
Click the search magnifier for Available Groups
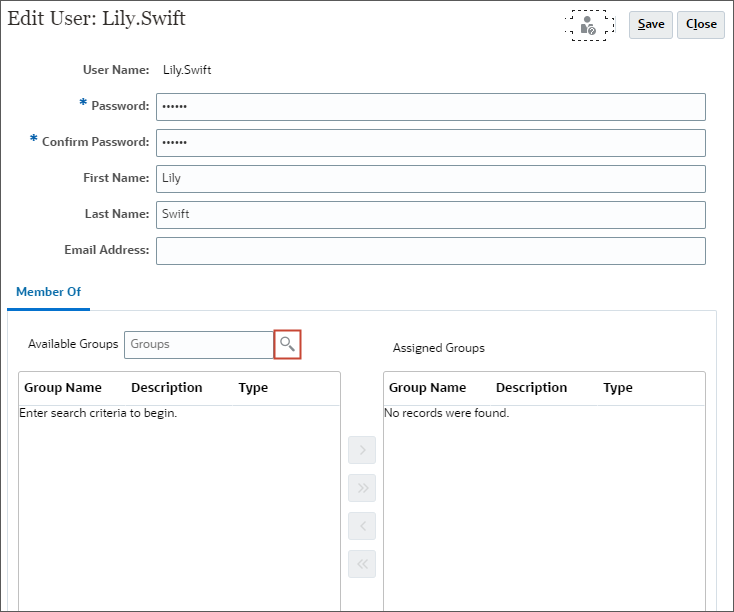(x=287, y=345)
